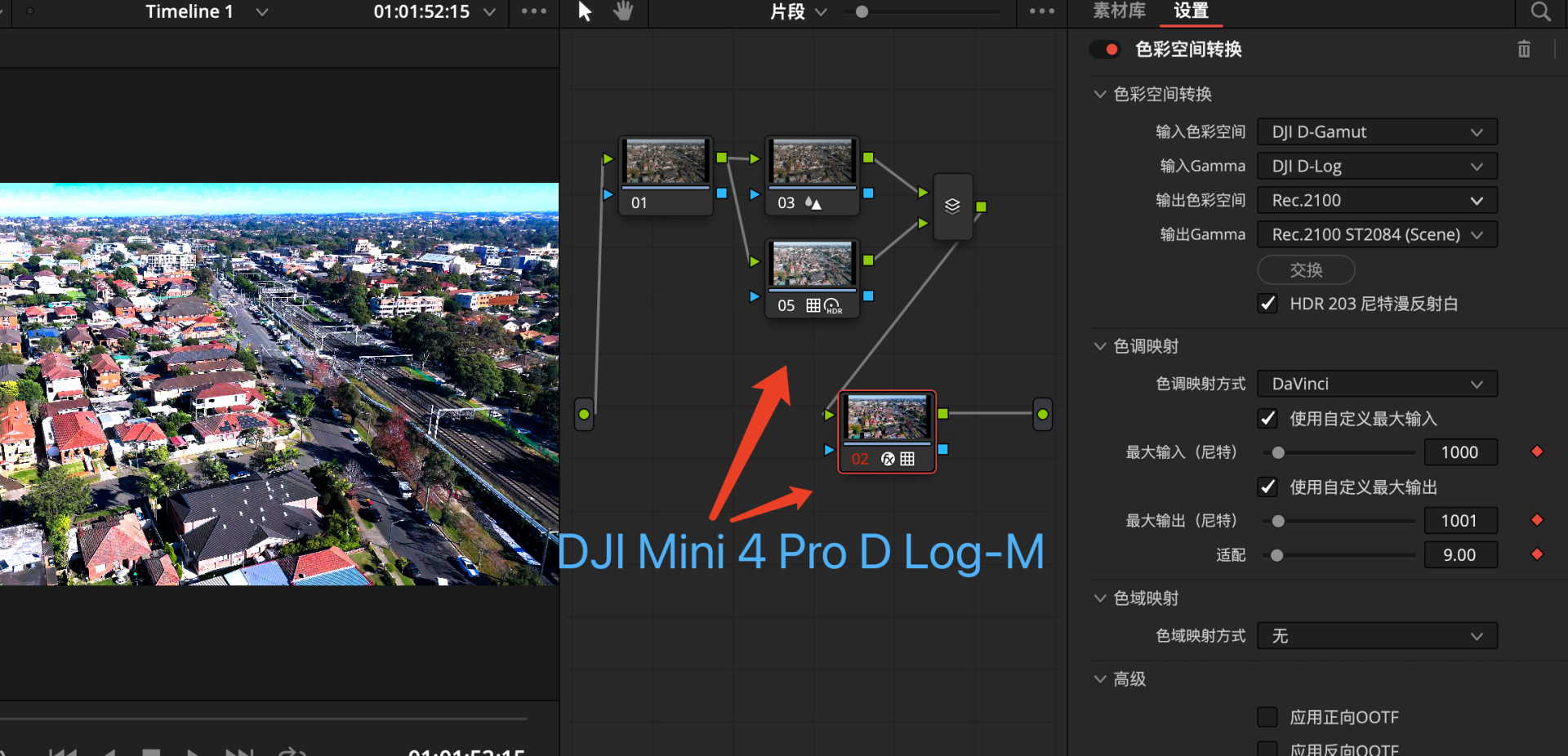
Task: Open the 片段 node mode dropdown
Action: tap(822, 12)
